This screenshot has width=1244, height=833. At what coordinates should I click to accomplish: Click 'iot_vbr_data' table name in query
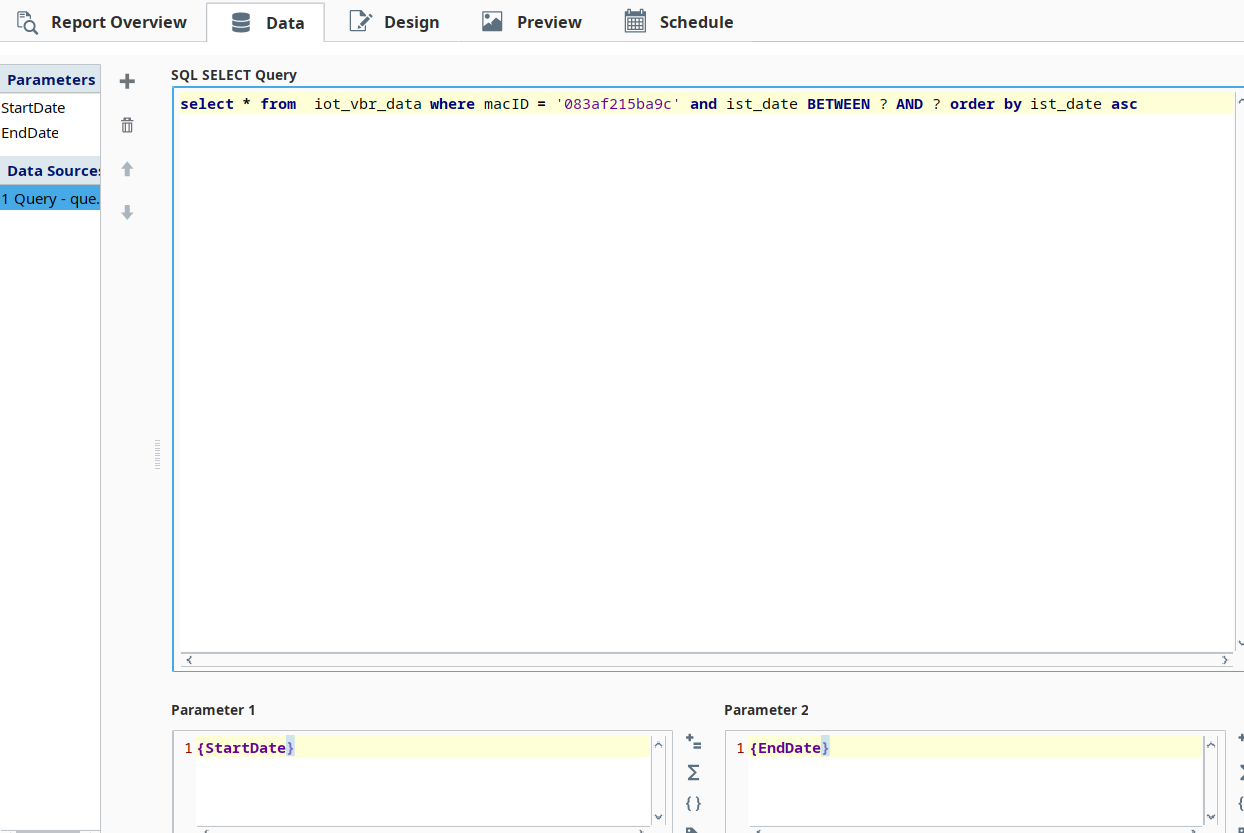click(368, 104)
